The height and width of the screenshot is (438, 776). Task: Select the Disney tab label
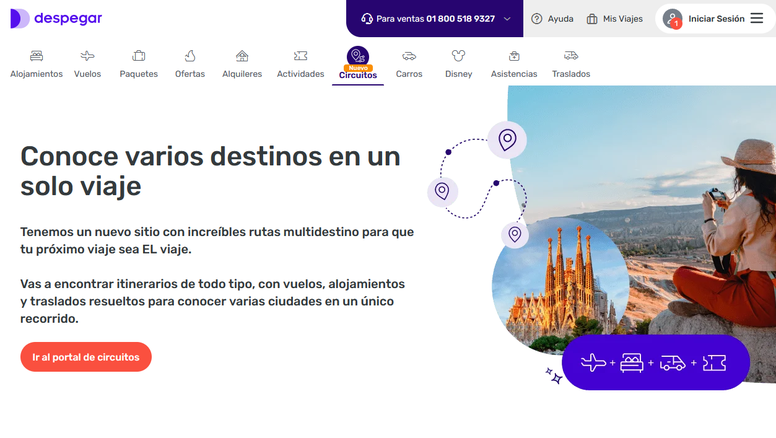458,74
